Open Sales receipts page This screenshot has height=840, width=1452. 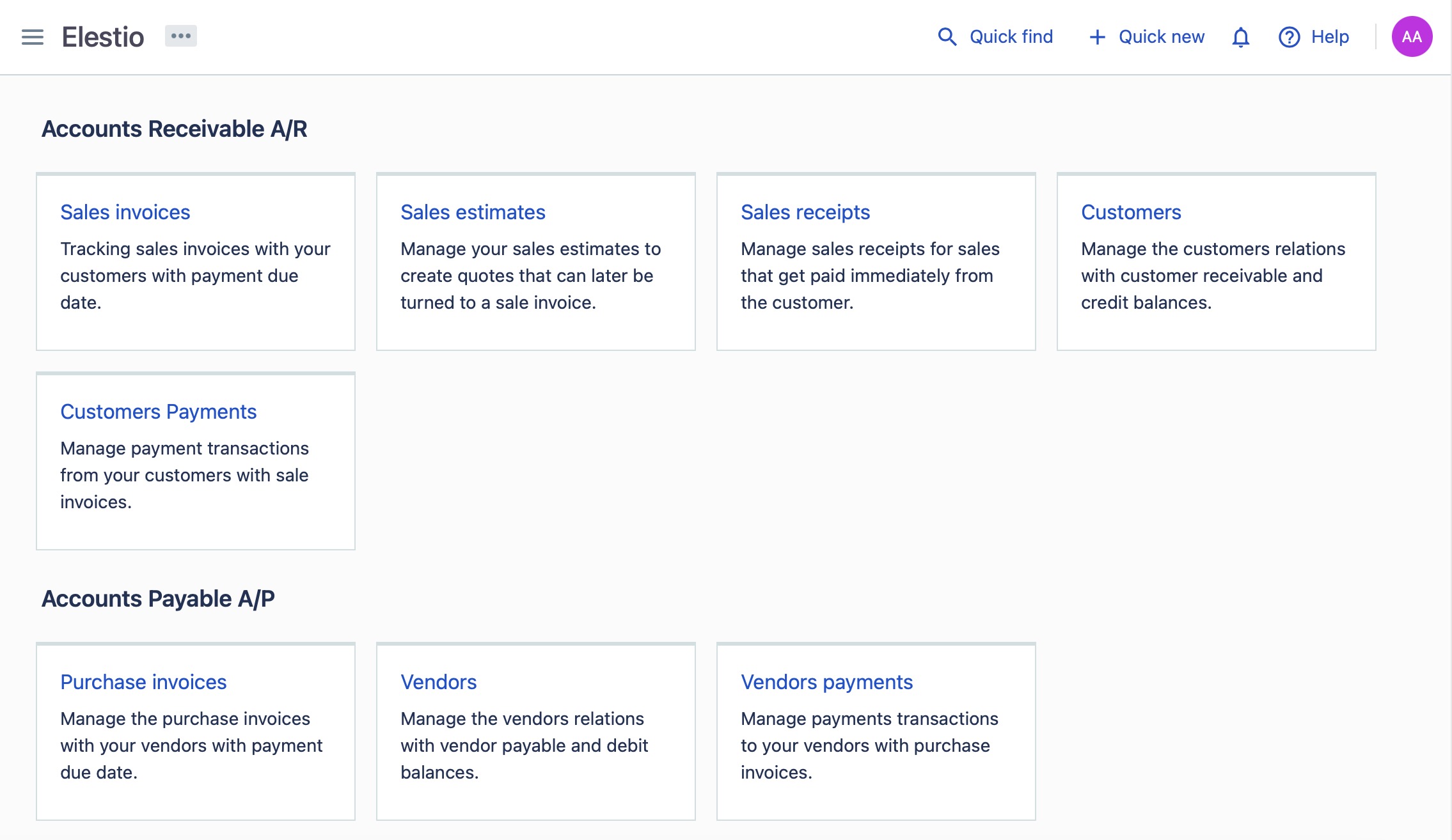[x=805, y=212]
